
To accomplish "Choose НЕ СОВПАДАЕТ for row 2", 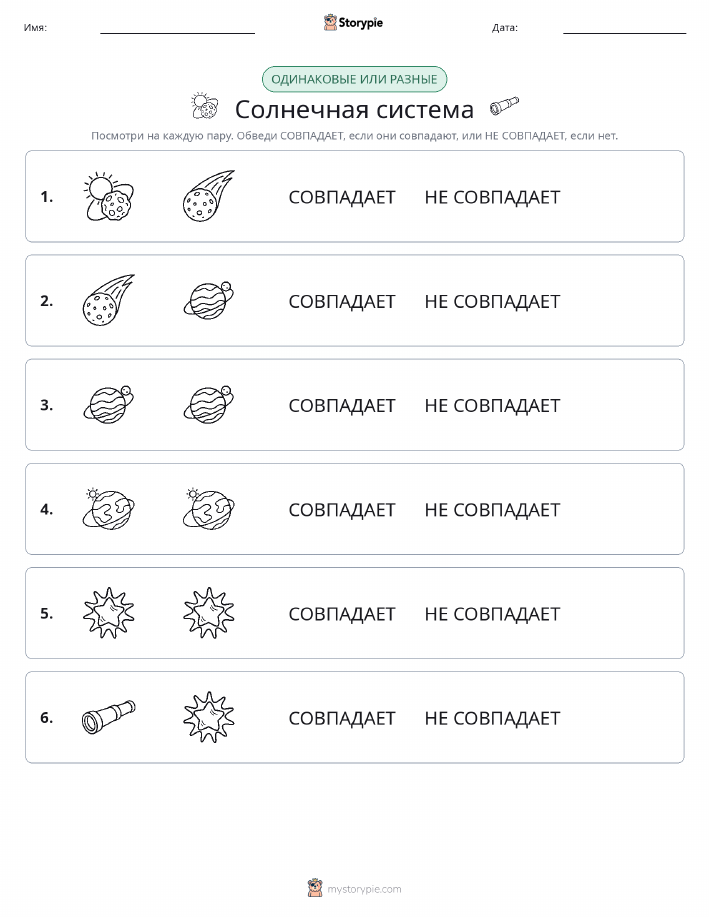I will pos(493,301).
